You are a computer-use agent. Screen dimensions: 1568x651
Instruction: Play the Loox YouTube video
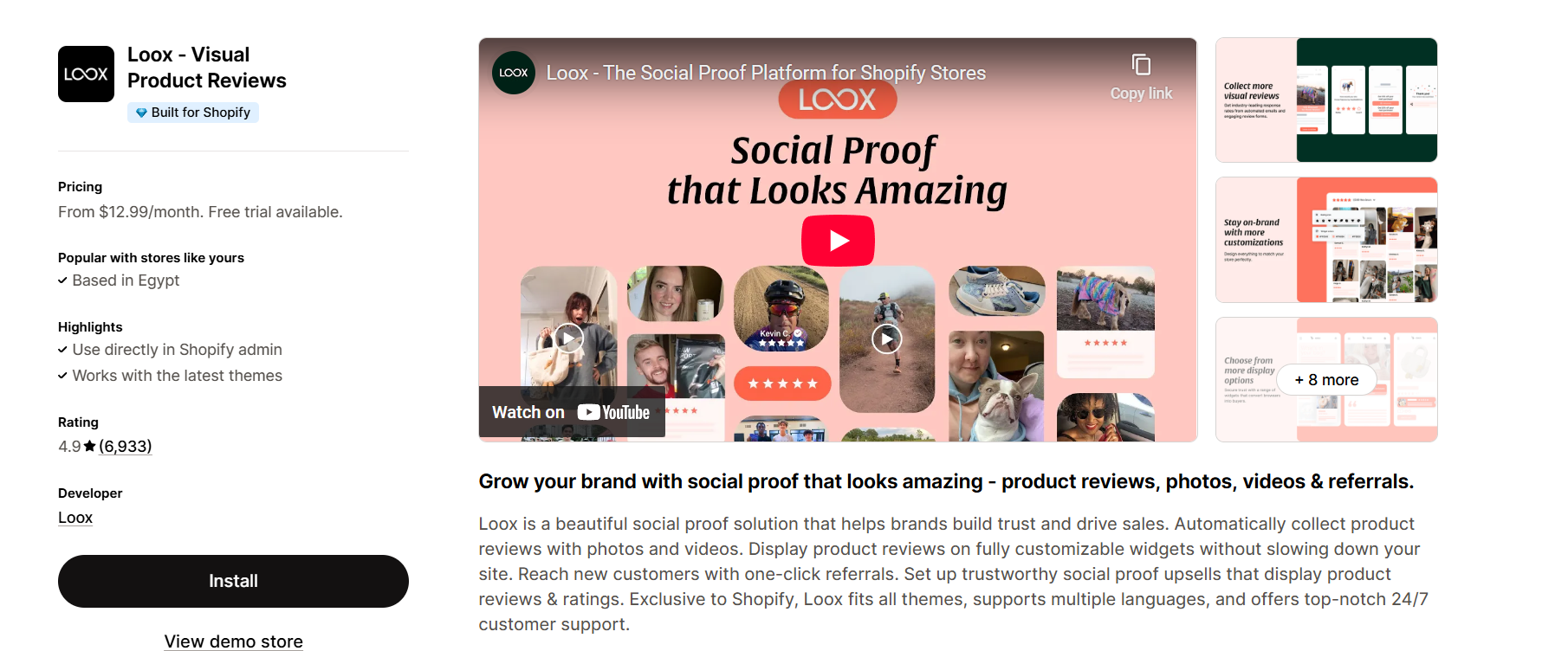point(838,241)
